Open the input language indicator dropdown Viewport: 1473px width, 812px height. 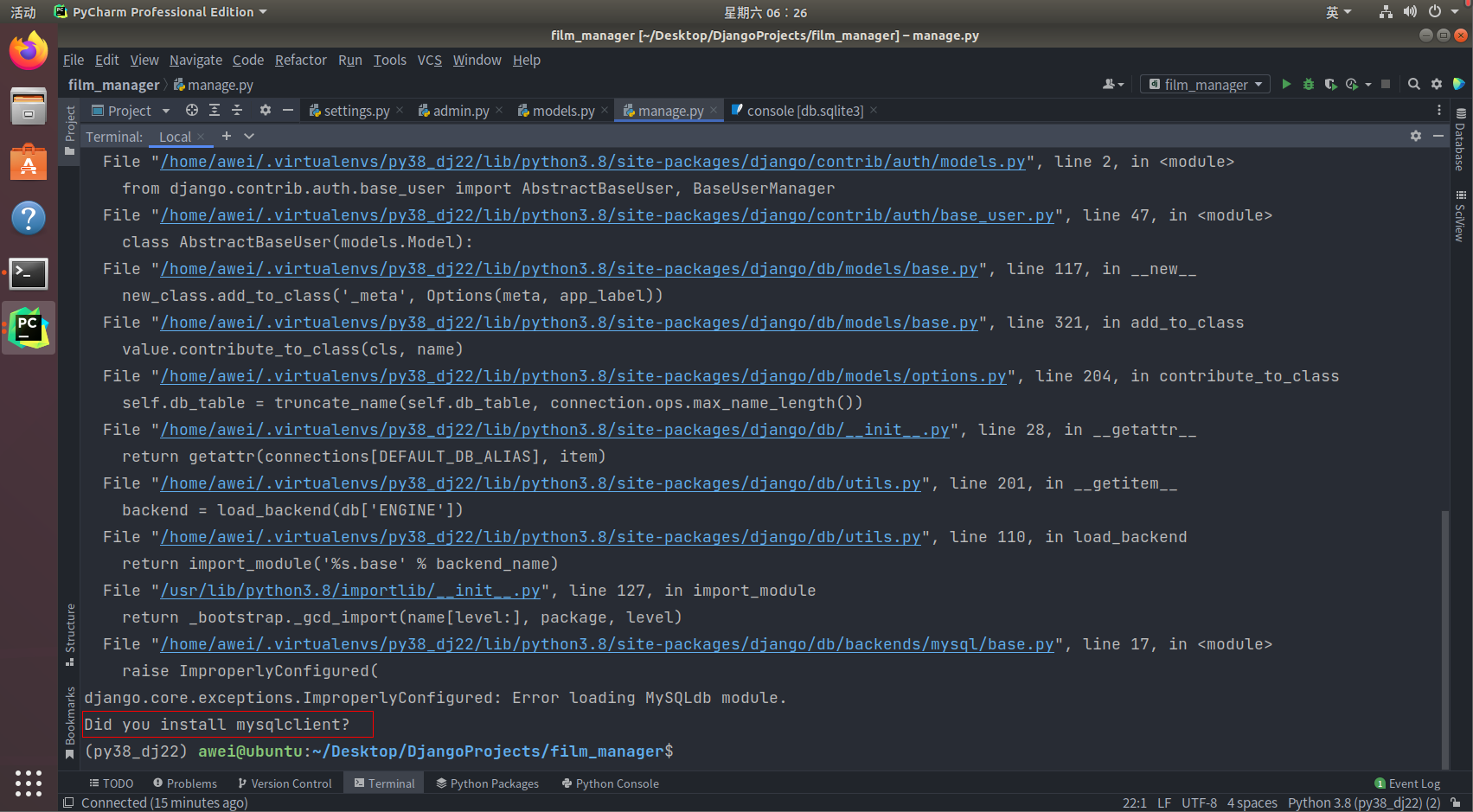click(x=1338, y=12)
